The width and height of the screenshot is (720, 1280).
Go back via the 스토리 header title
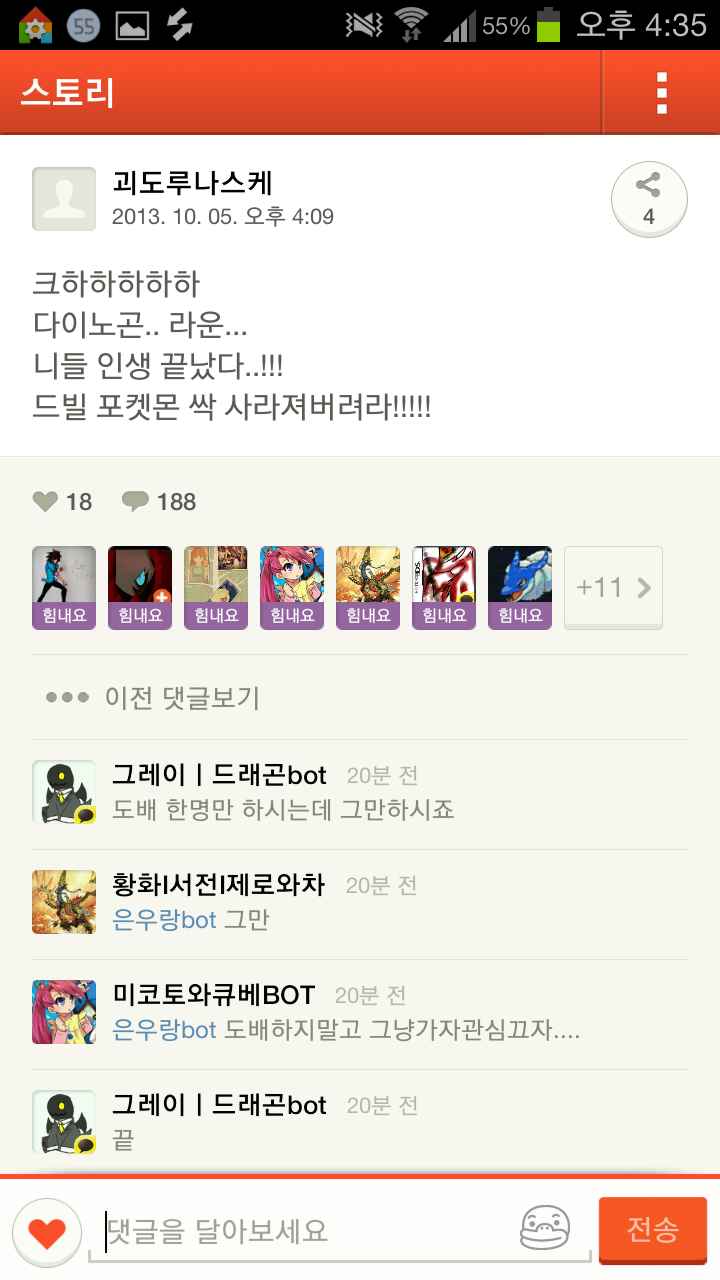(67, 93)
